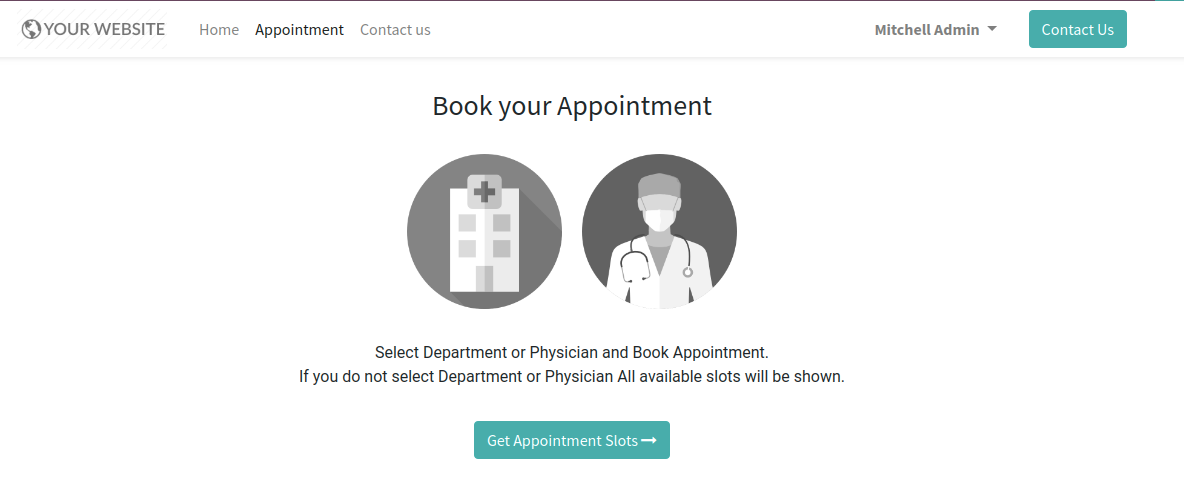
Task: Open the Appointment menu item
Action: click(299, 29)
